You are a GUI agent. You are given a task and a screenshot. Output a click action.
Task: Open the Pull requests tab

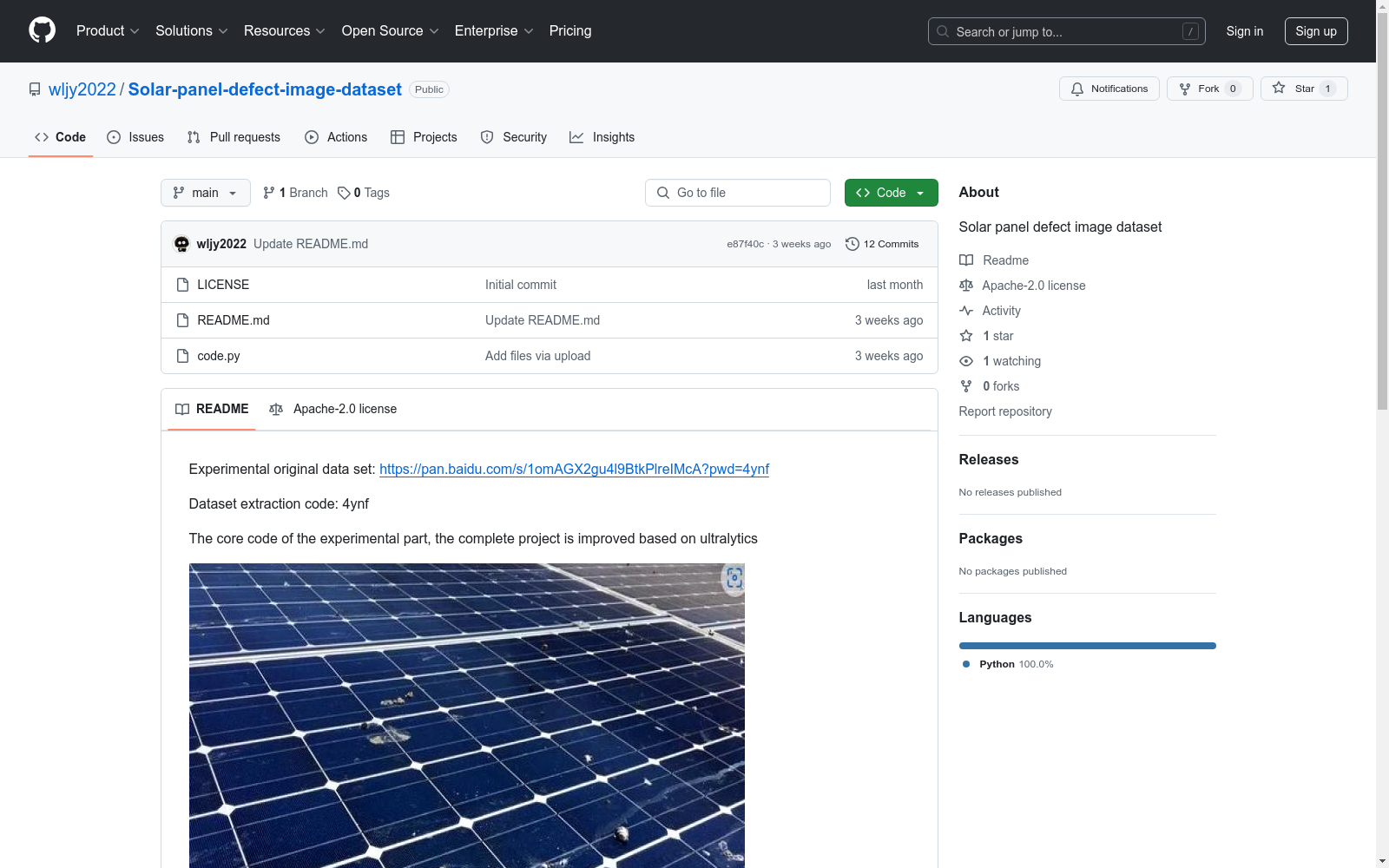[234, 137]
